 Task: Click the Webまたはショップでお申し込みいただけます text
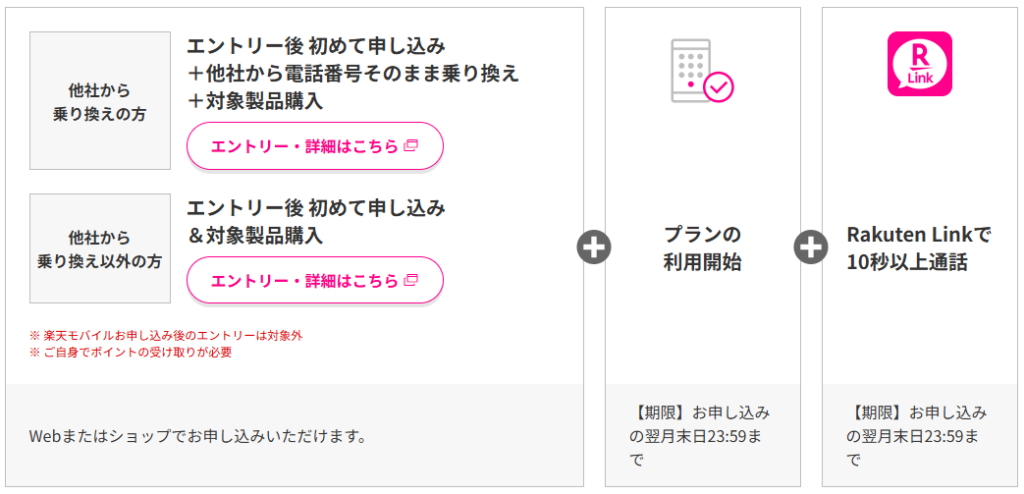coord(197,436)
